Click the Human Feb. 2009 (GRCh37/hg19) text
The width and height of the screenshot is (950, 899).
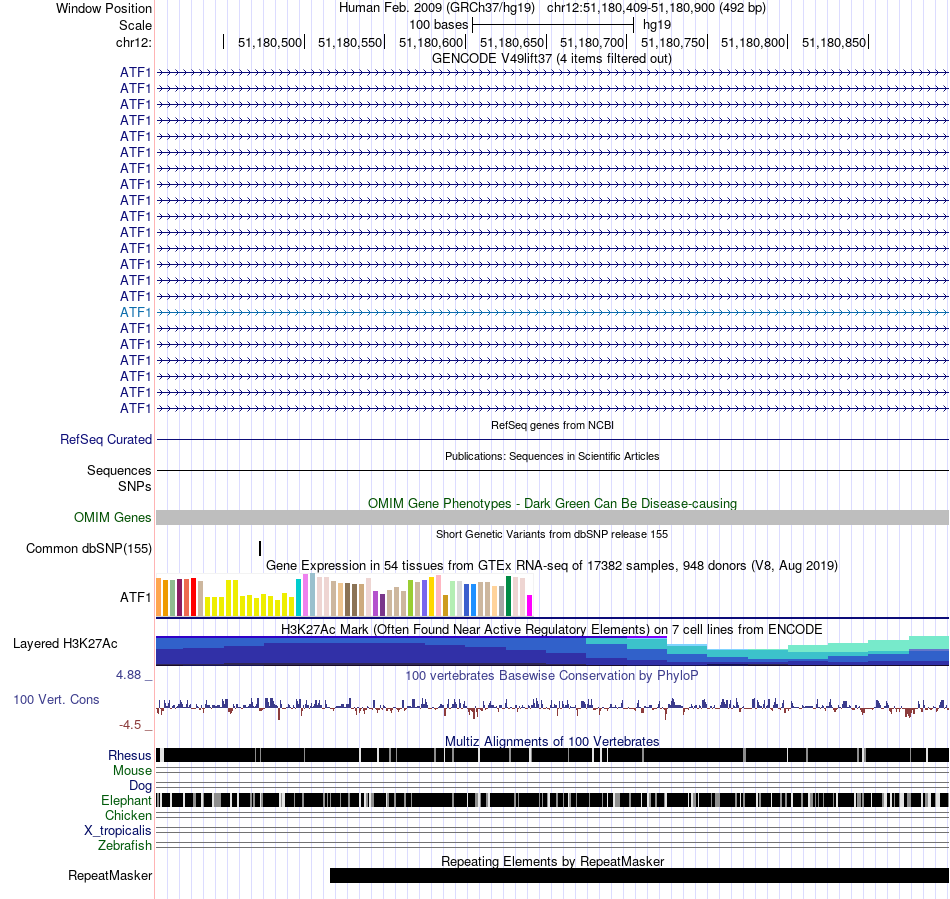click(x=436, y=8)
